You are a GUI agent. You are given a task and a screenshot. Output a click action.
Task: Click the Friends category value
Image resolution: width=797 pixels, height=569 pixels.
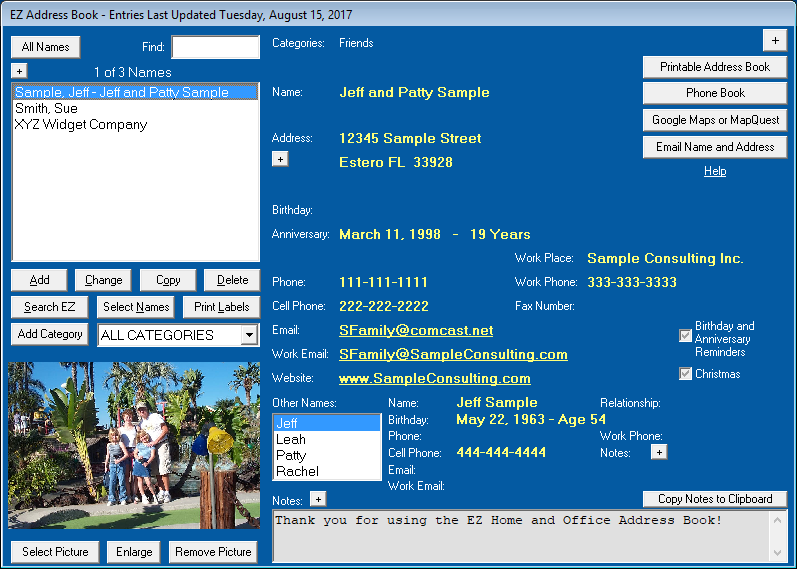356,43
